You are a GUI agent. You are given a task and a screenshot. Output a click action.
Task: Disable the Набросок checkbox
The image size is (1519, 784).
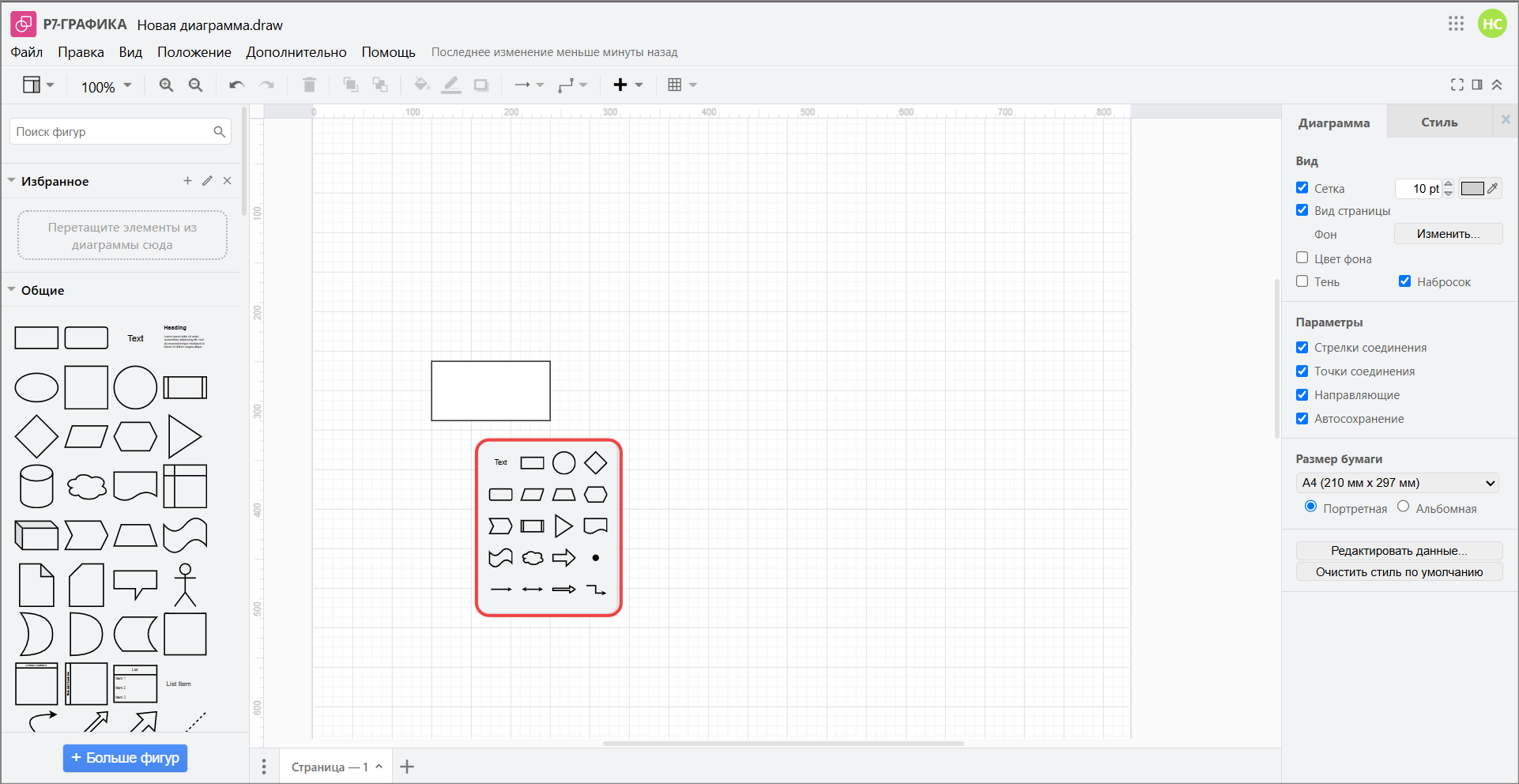coord(1405,281)
